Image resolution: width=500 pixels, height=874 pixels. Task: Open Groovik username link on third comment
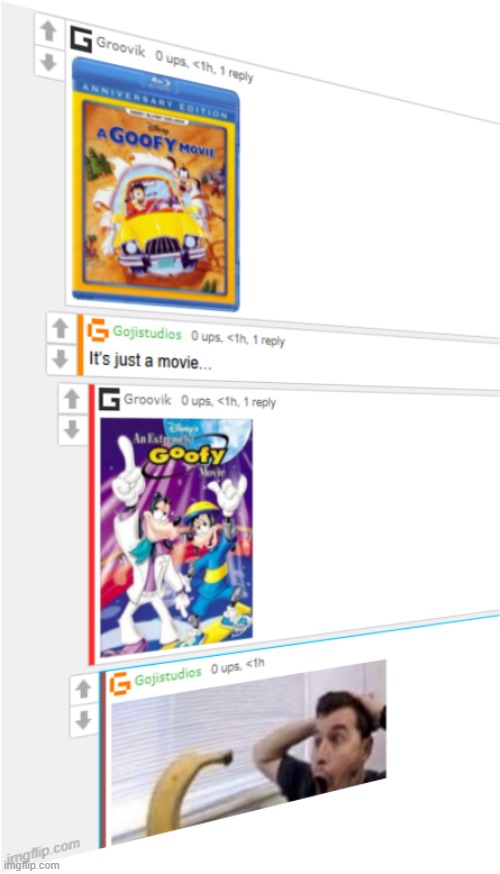pos(147,400)
